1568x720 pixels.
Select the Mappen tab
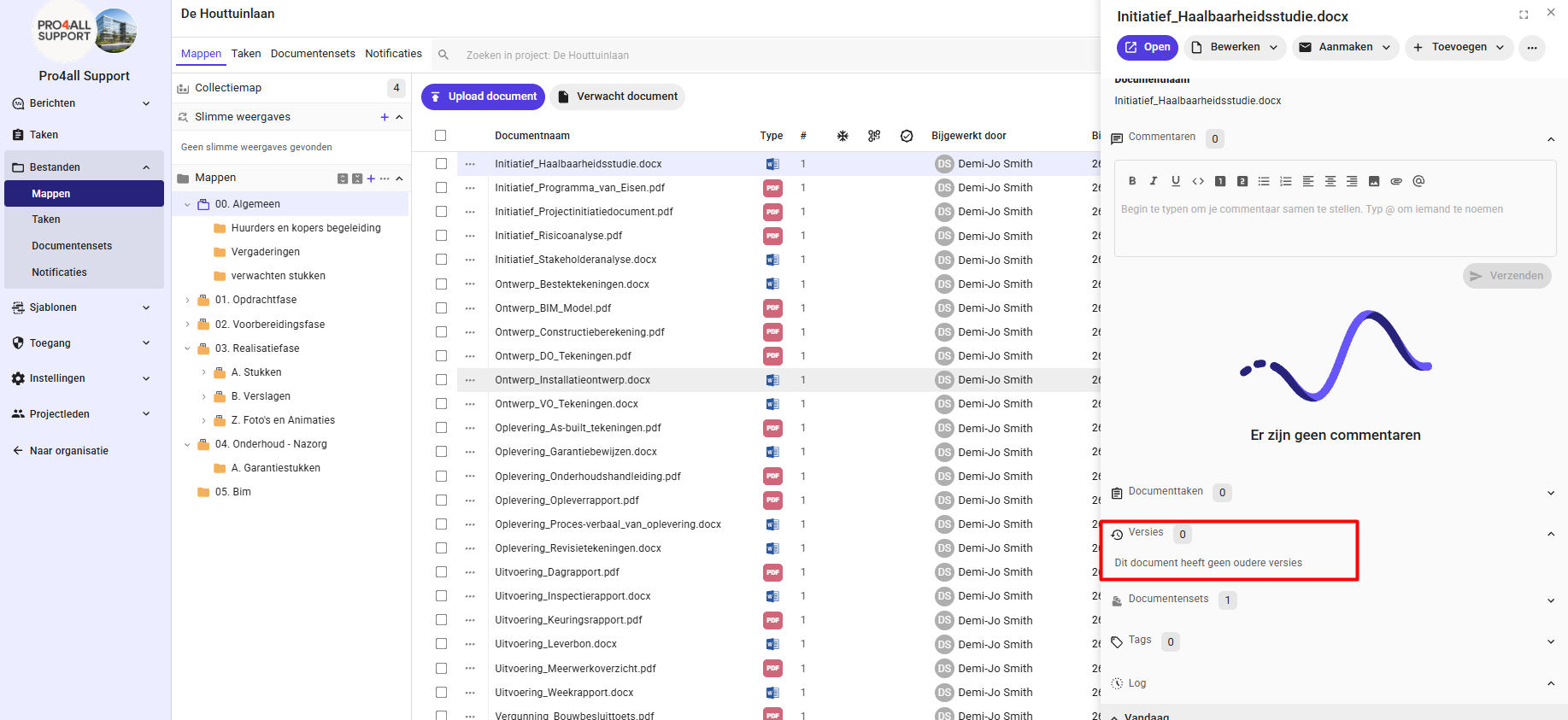point(201,54)
